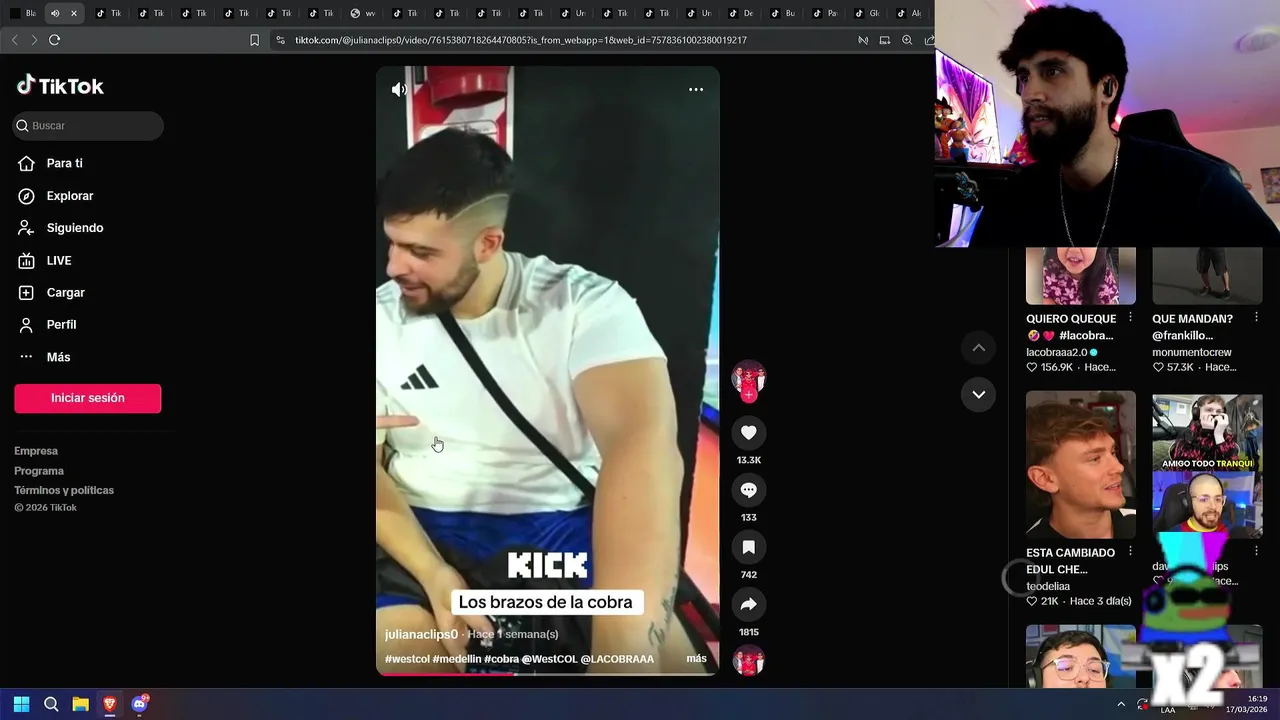Image resolution: width=1280 pixels, height=720 pixels.
Task: Open the lacobraaa2.0 channel link
Action: coord(1056,352)
